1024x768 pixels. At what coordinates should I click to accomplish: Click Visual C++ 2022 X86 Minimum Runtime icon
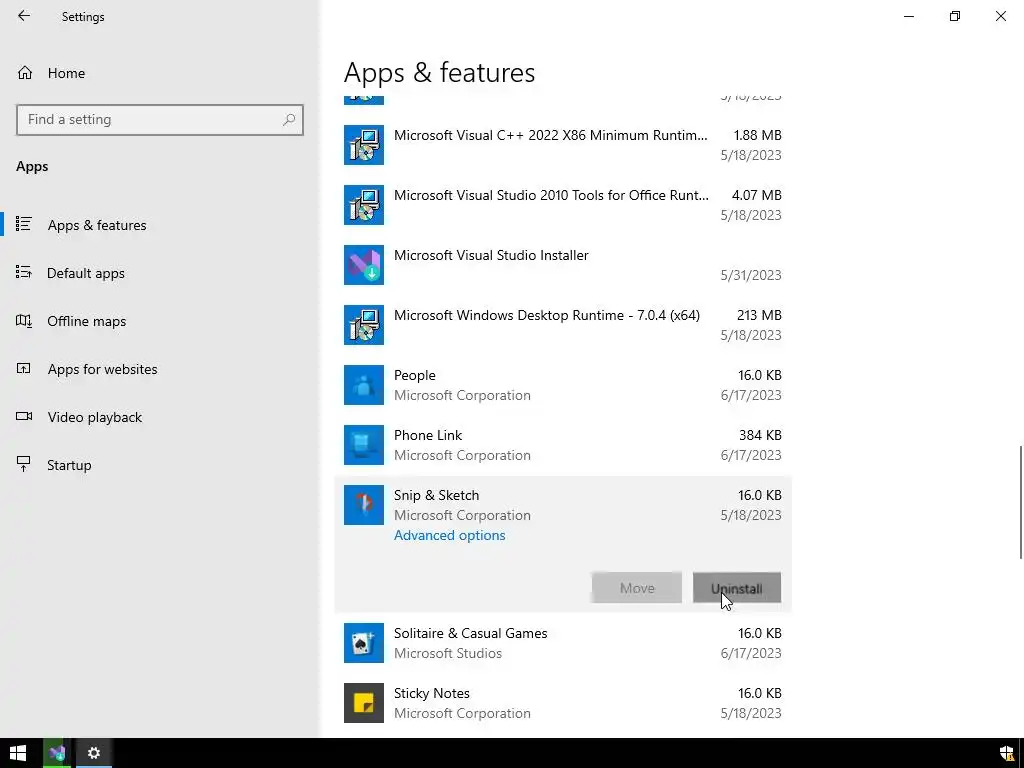click(x=364, y=145)
